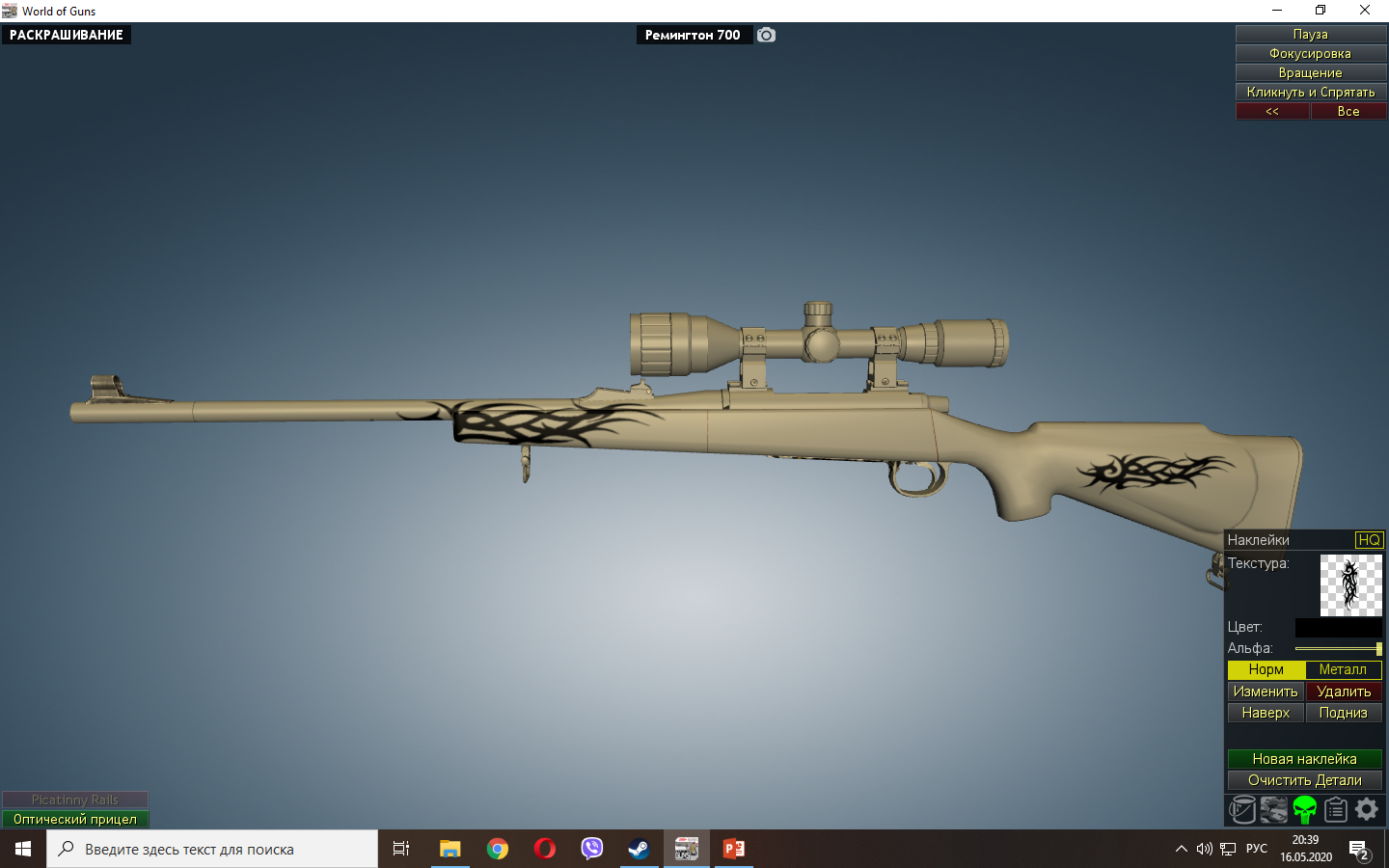Click Изменить to edit the sticker

(x=1266, y=692)
